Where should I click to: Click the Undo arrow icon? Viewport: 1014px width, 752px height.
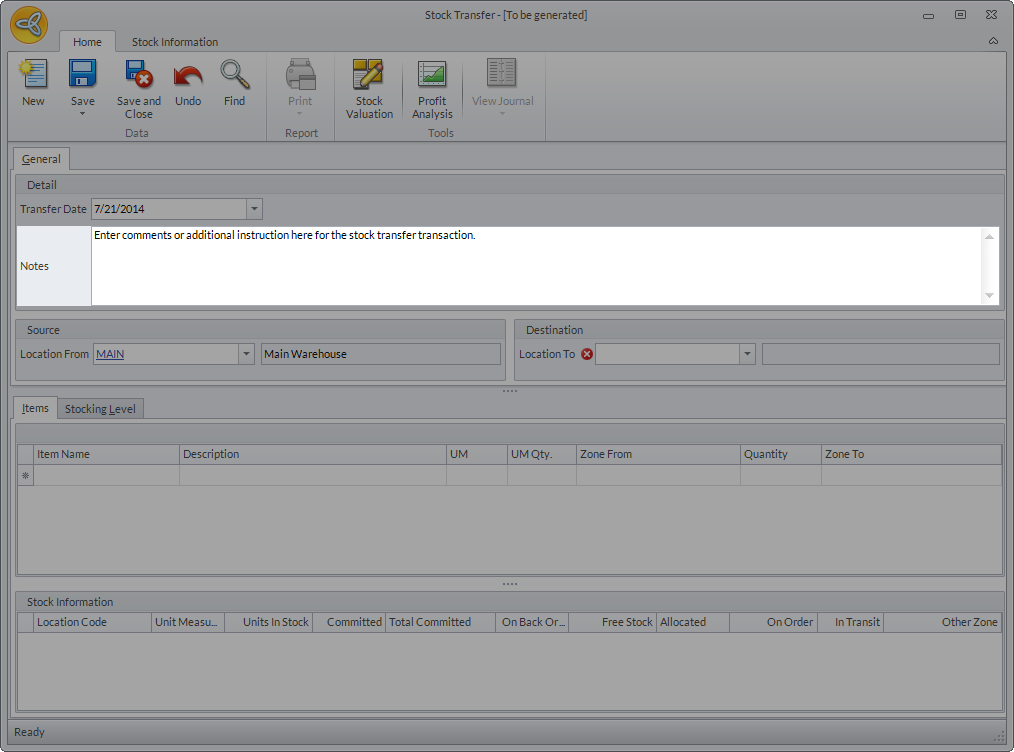188,75
